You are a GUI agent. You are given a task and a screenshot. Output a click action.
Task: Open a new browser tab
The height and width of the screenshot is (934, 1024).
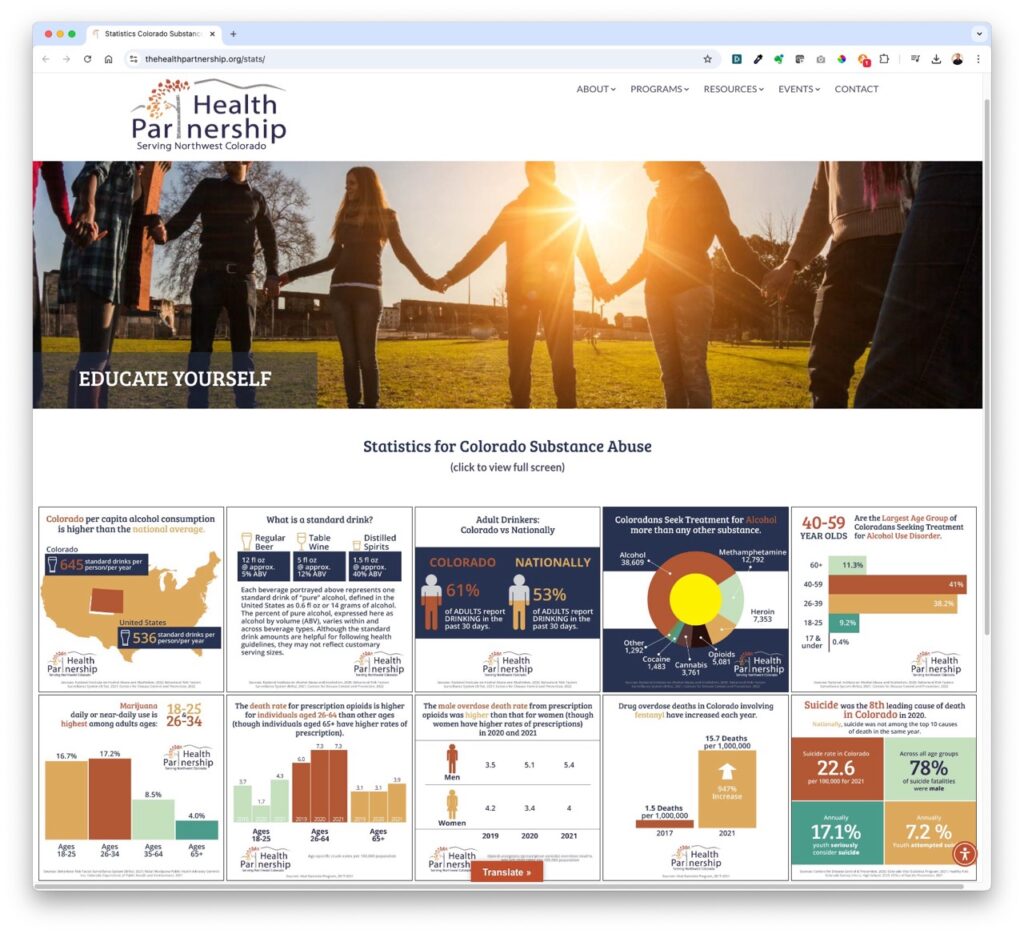click(x=233, y=34)
